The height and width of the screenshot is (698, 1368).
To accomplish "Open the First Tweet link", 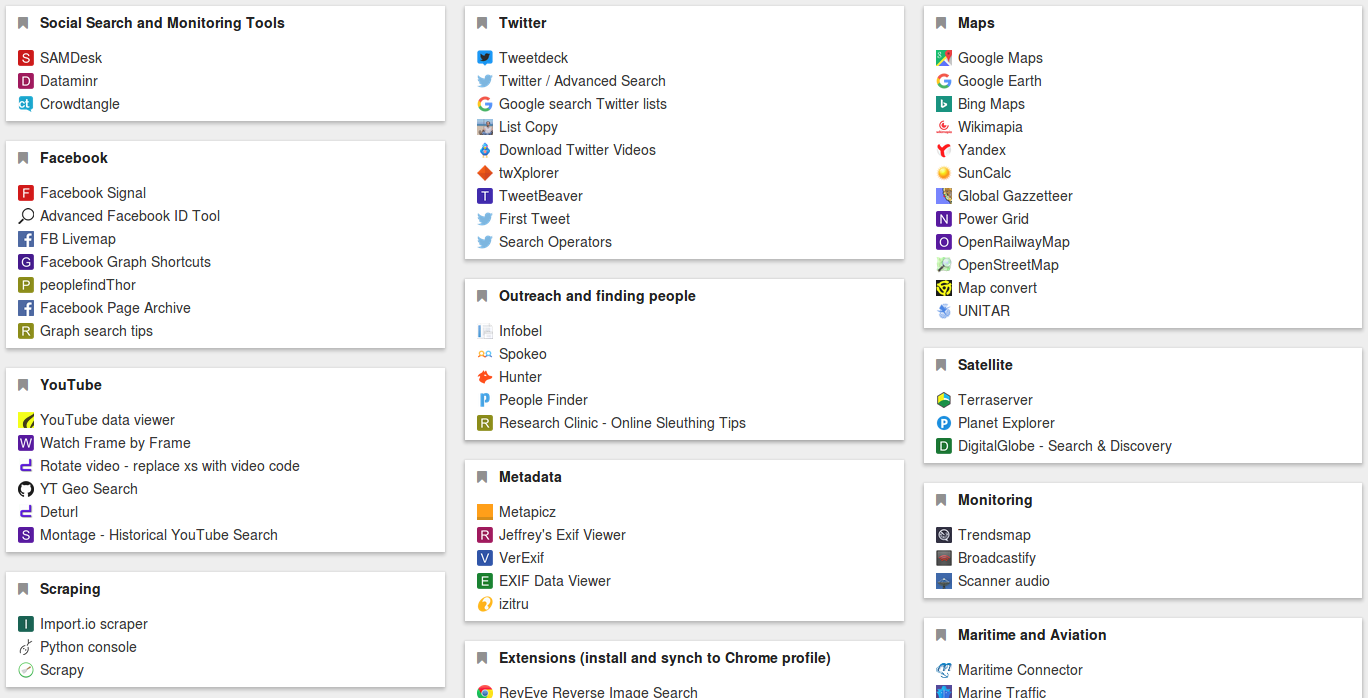I will click(534, 219).
